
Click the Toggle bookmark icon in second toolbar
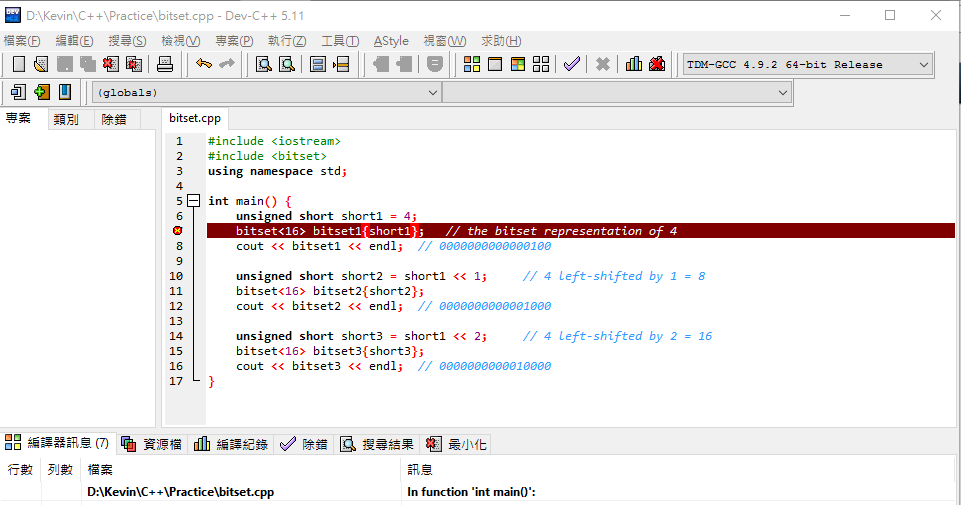point(65,92)
